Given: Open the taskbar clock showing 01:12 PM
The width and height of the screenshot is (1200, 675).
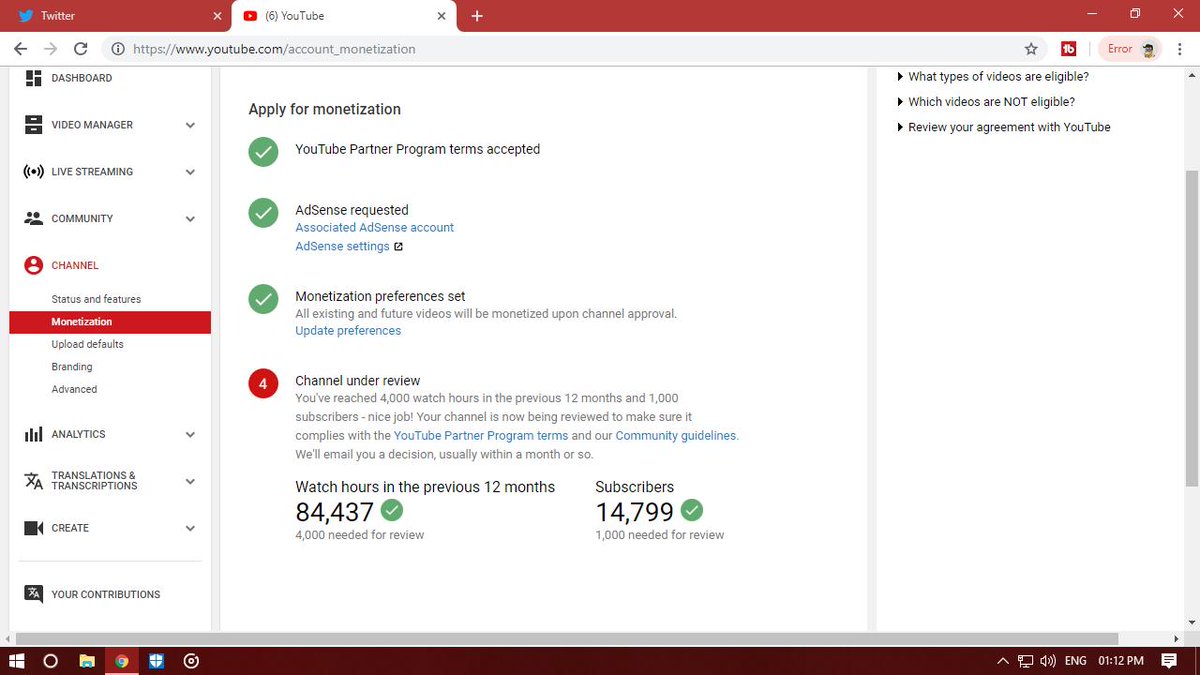Looking at the screenshot, I should (x=1121, y=661).
